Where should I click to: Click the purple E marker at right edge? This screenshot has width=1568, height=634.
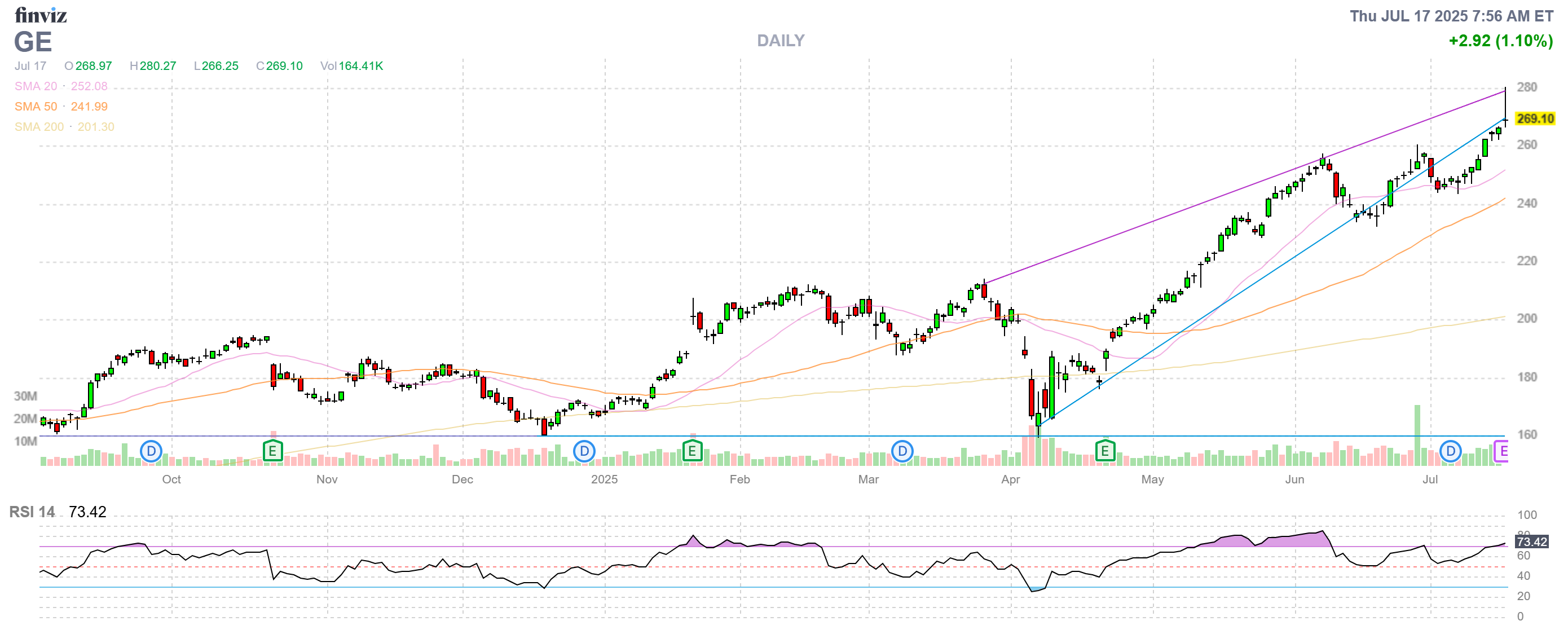coord(1501,451)
